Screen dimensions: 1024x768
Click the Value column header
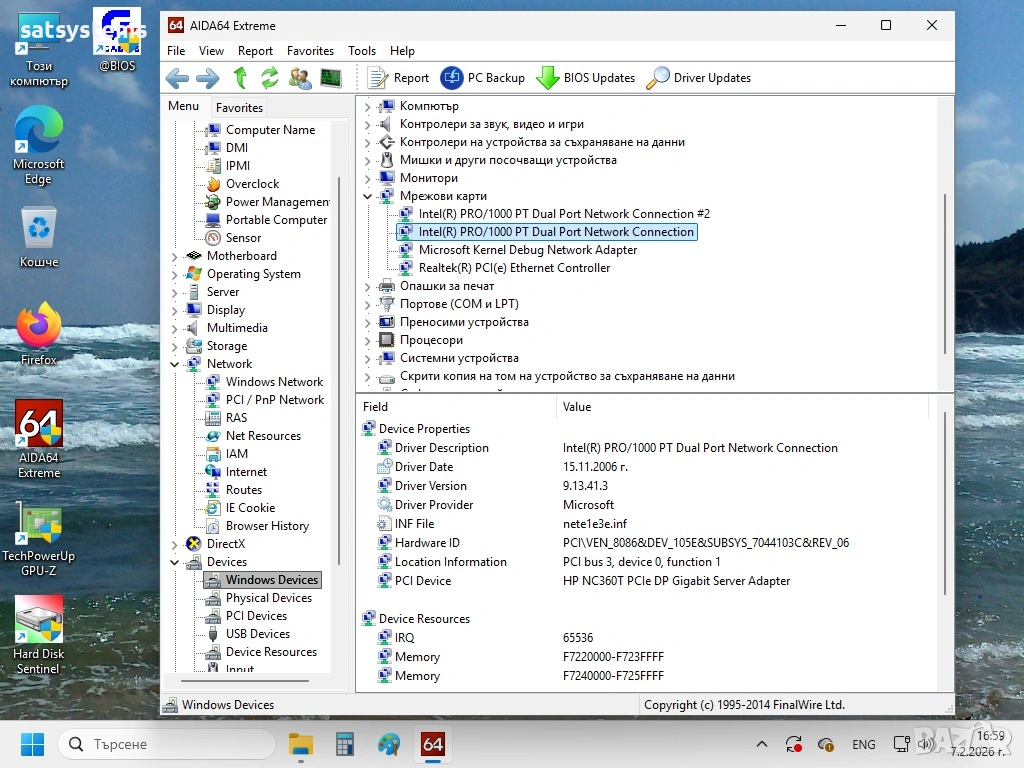pyautogui.click(x=577, y=407)
